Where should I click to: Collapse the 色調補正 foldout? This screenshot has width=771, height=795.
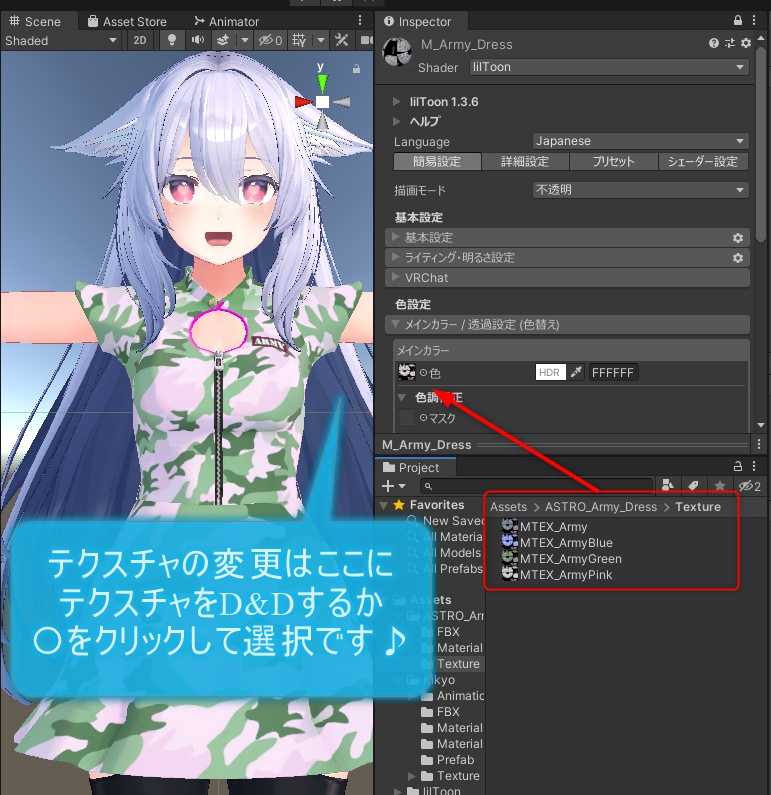tap(402, 397)
